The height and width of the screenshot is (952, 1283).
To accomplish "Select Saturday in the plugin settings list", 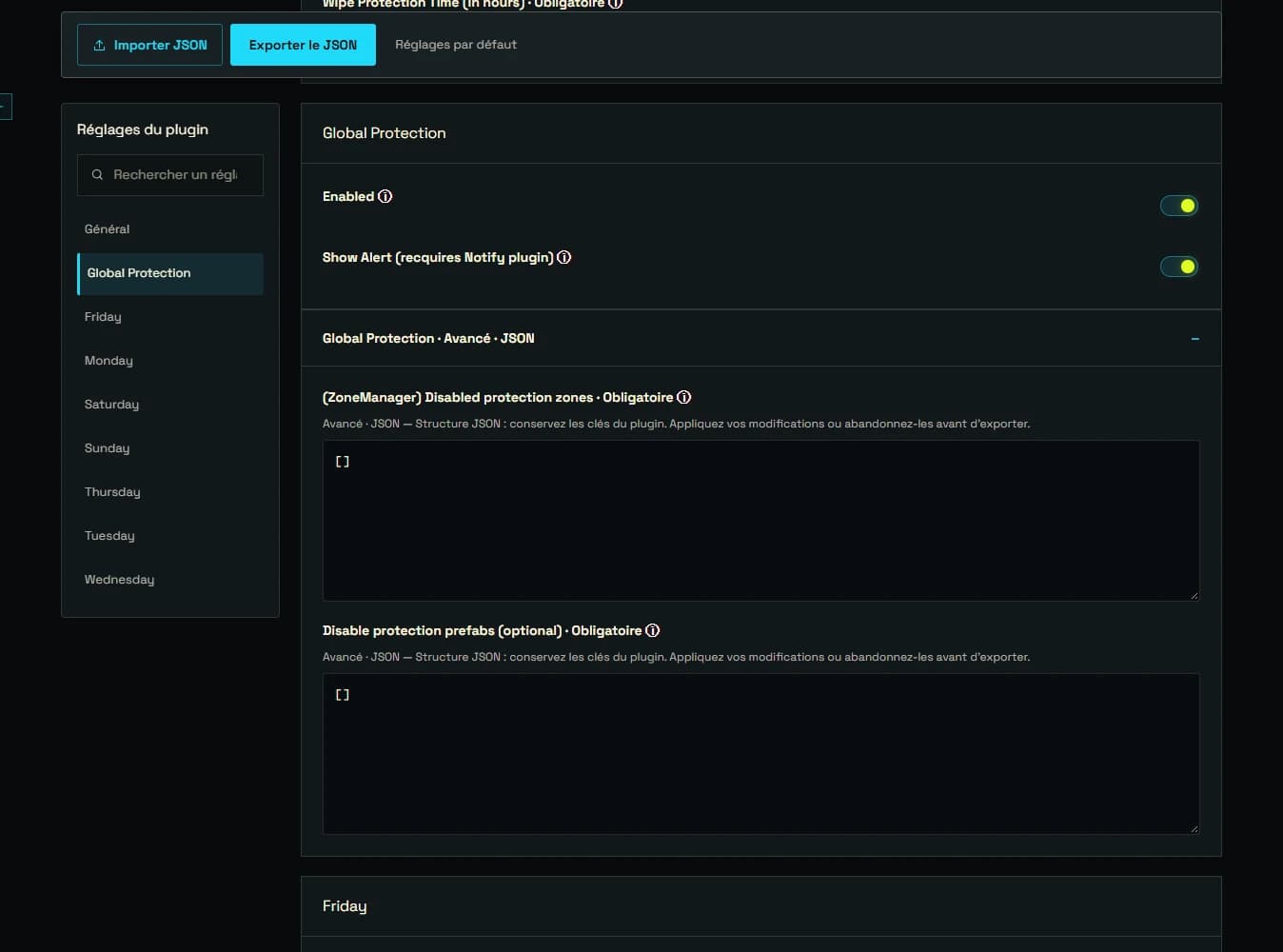I will [x=169, y=405].
